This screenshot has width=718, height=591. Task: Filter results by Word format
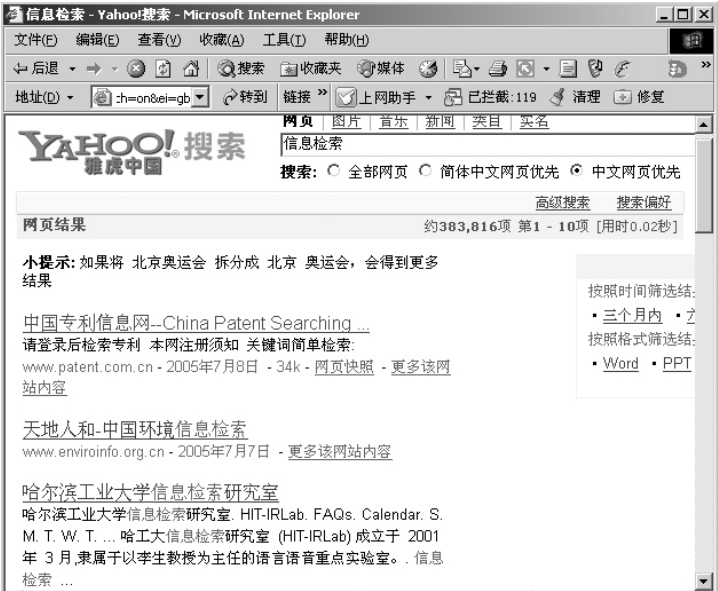point(620,363)
